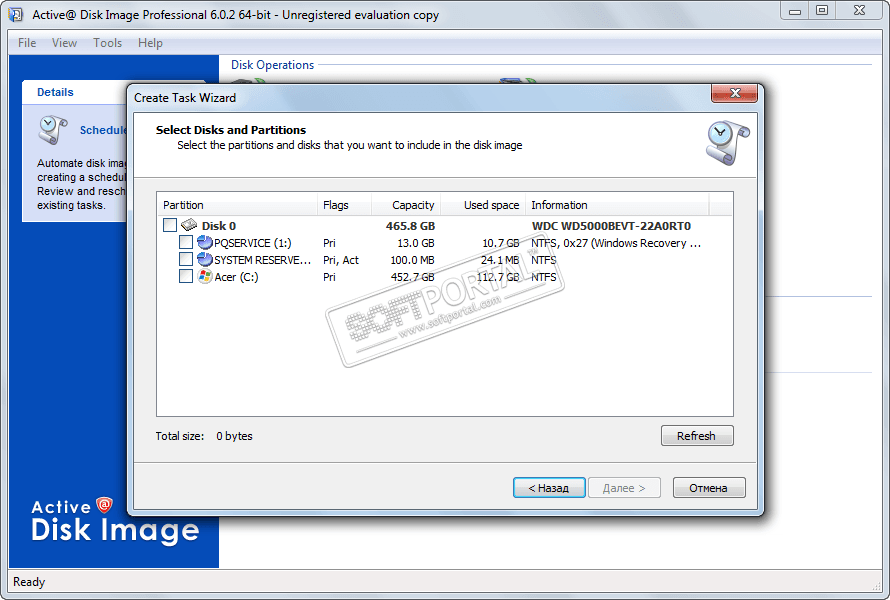The height and width of the screenshot is (600, 890).
Task: Click the Acer (C:) Windows flag icon
Action: (x=204, y=276)
